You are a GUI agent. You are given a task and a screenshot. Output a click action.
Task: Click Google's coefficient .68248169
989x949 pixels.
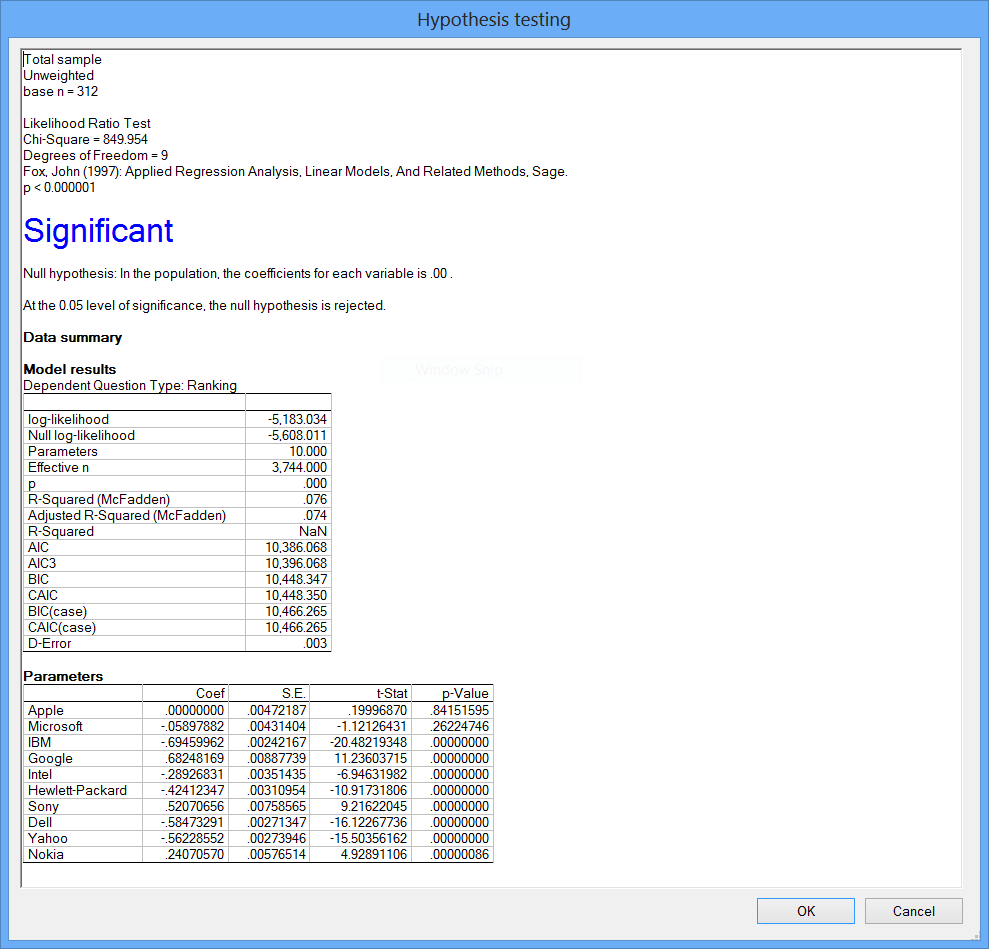click(x=195, y=758)
